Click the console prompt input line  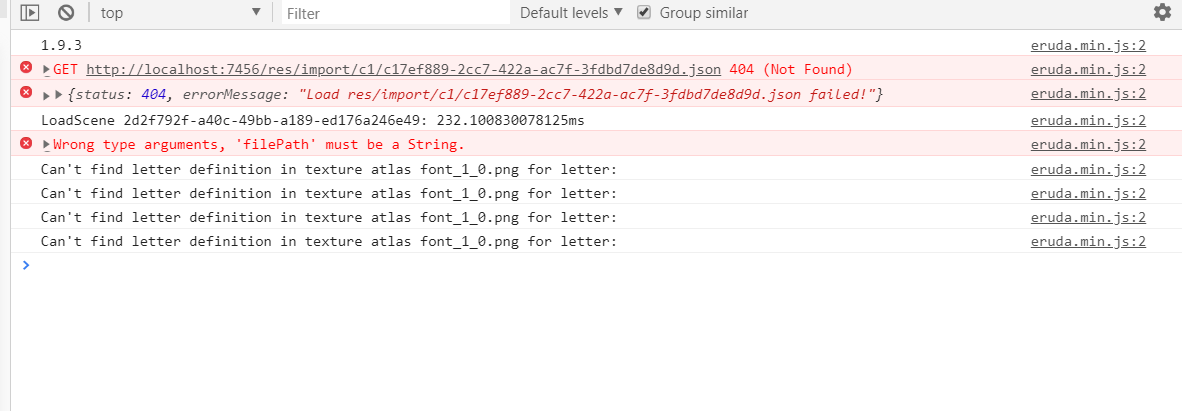[500, 265]
